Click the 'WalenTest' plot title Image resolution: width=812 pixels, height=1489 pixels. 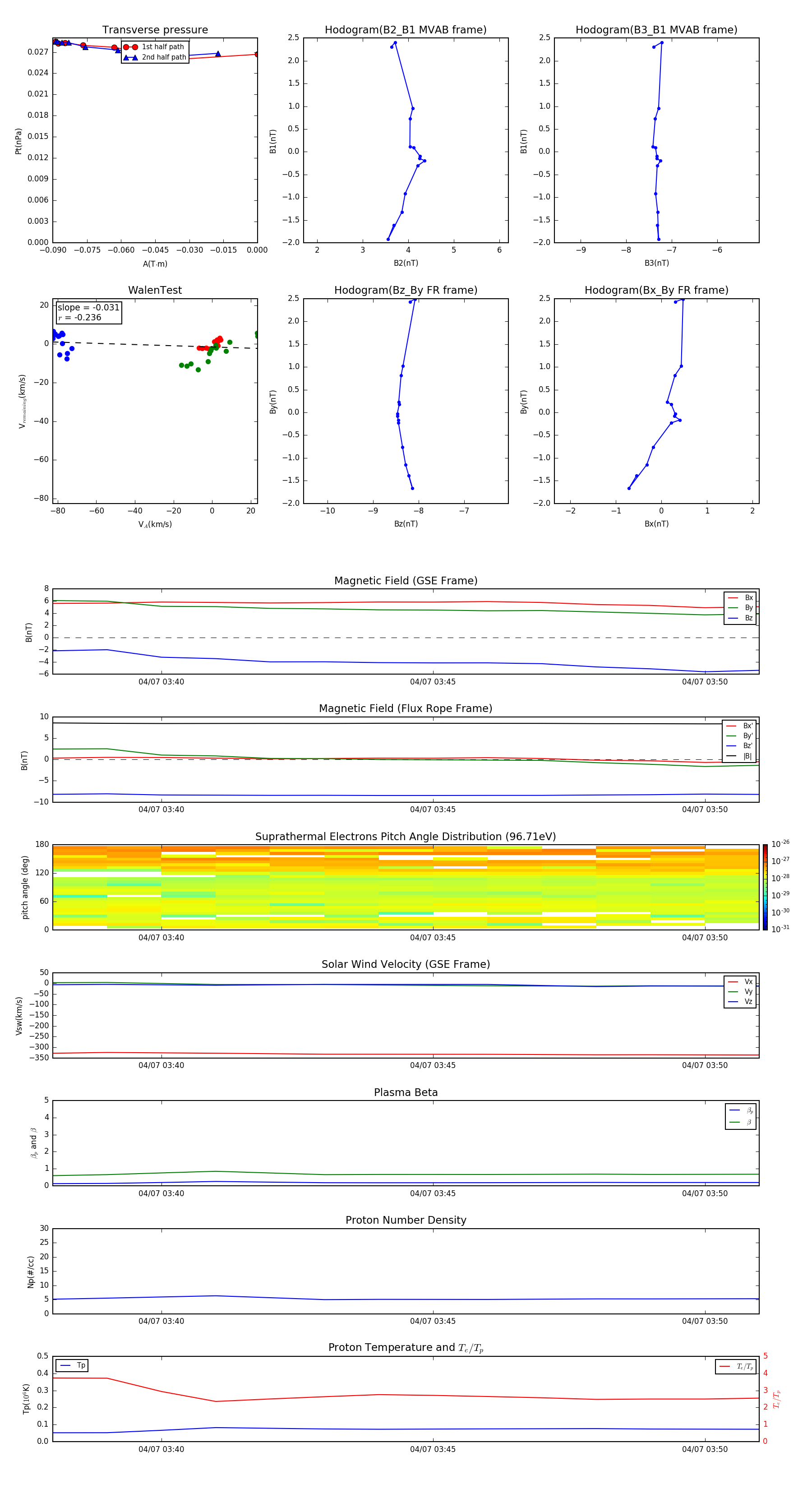(155, 290)
